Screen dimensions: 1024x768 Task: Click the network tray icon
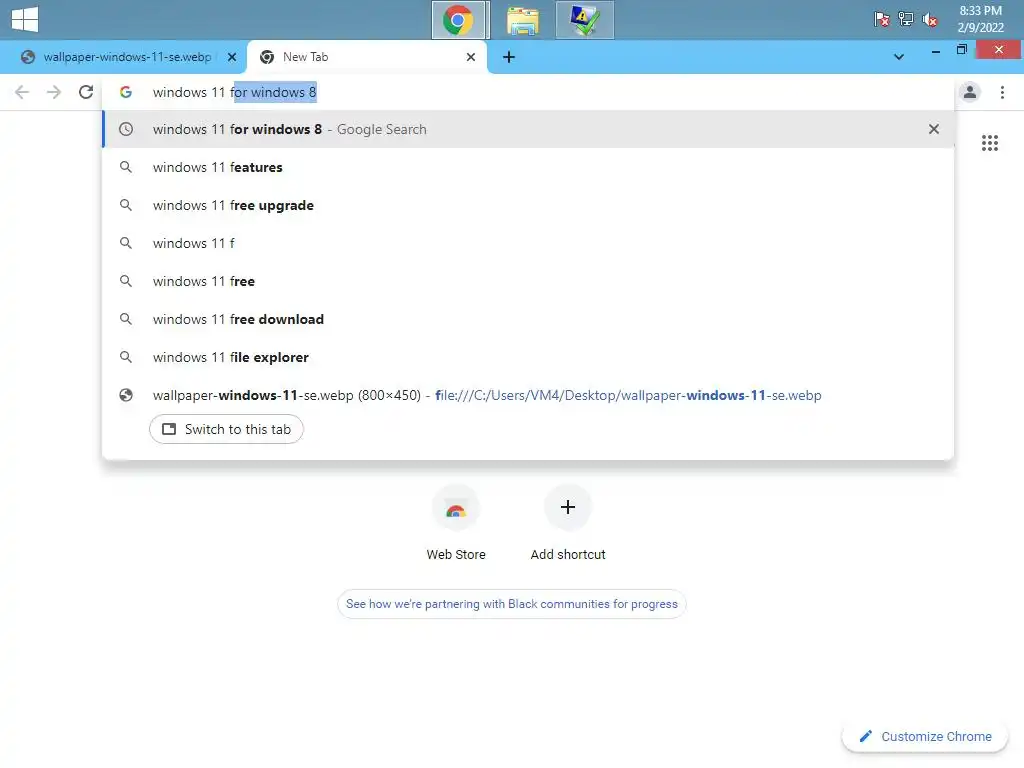coord(906,20)
